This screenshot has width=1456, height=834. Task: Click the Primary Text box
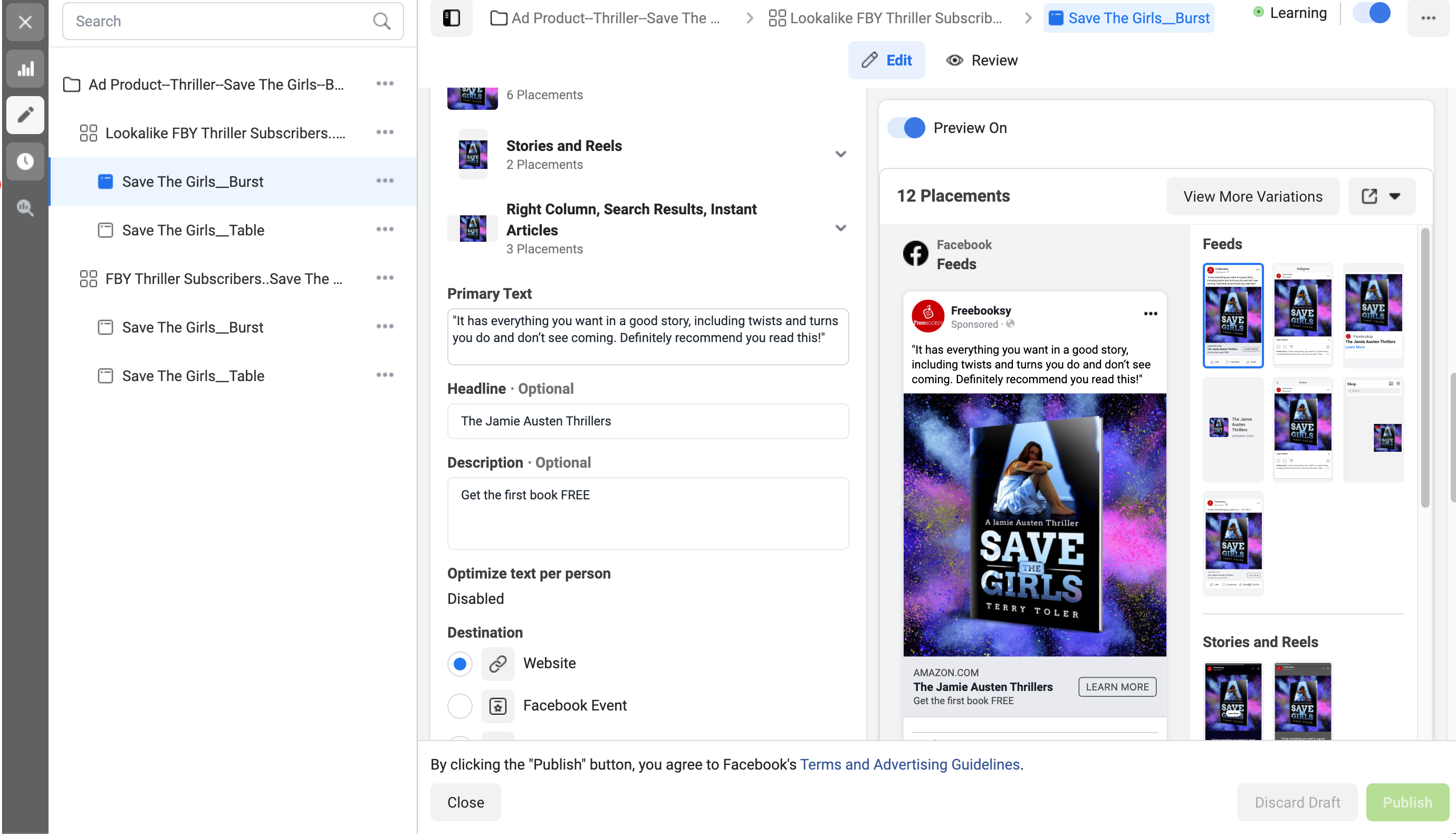(x=647, y=337)
